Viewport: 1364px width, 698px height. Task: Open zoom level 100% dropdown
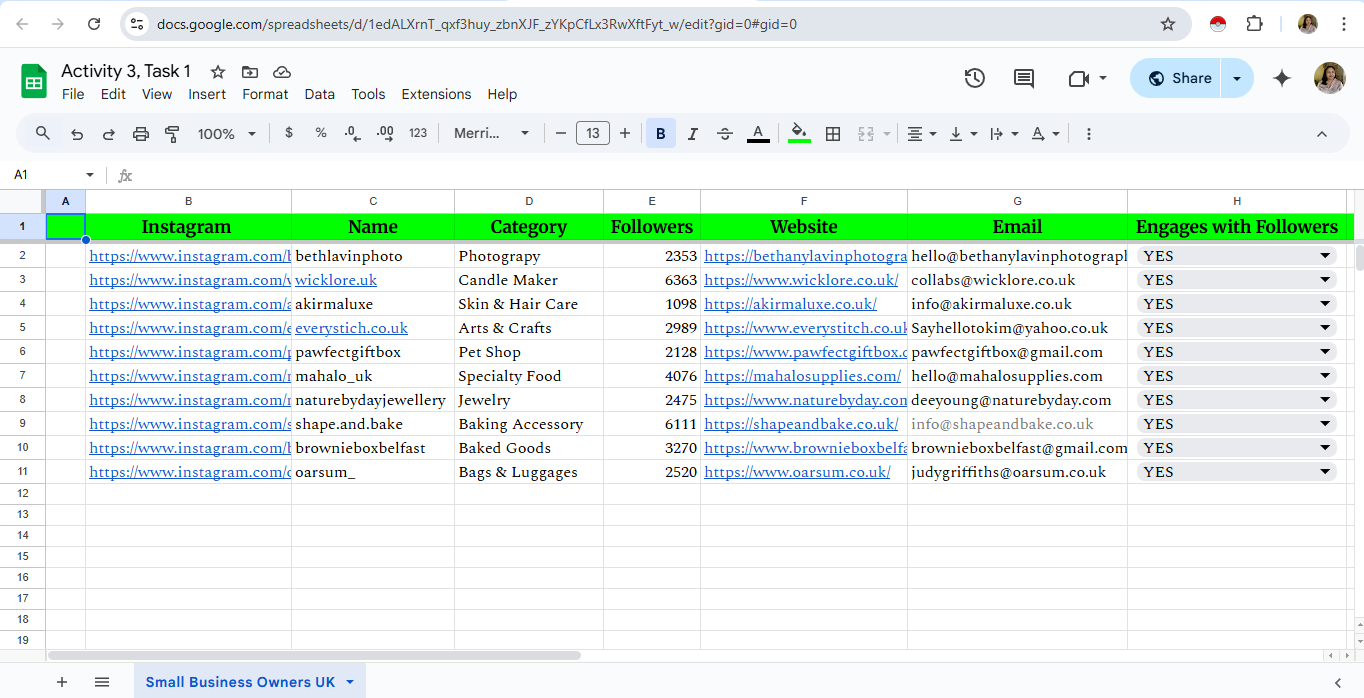[x=227, y=133]
